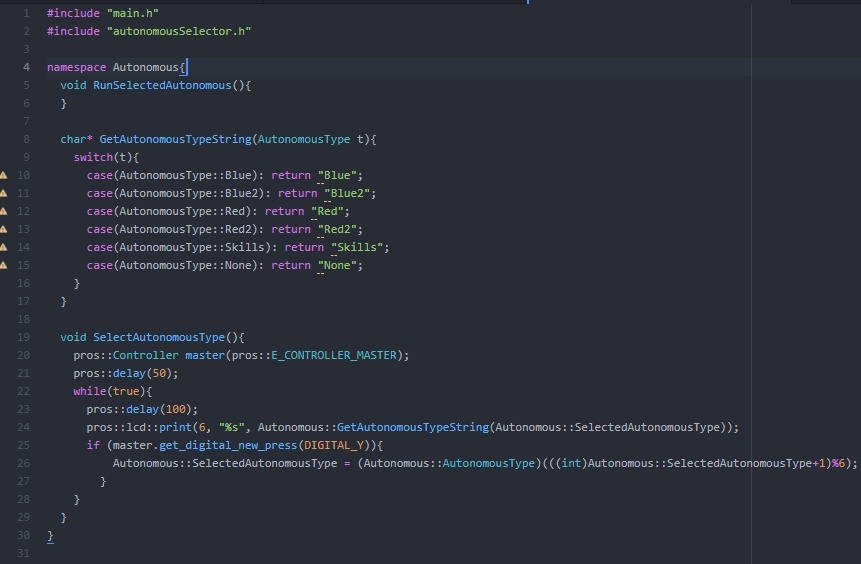Click line number 4 in the gutter
The image size is (861, 564).
[26, 68]
